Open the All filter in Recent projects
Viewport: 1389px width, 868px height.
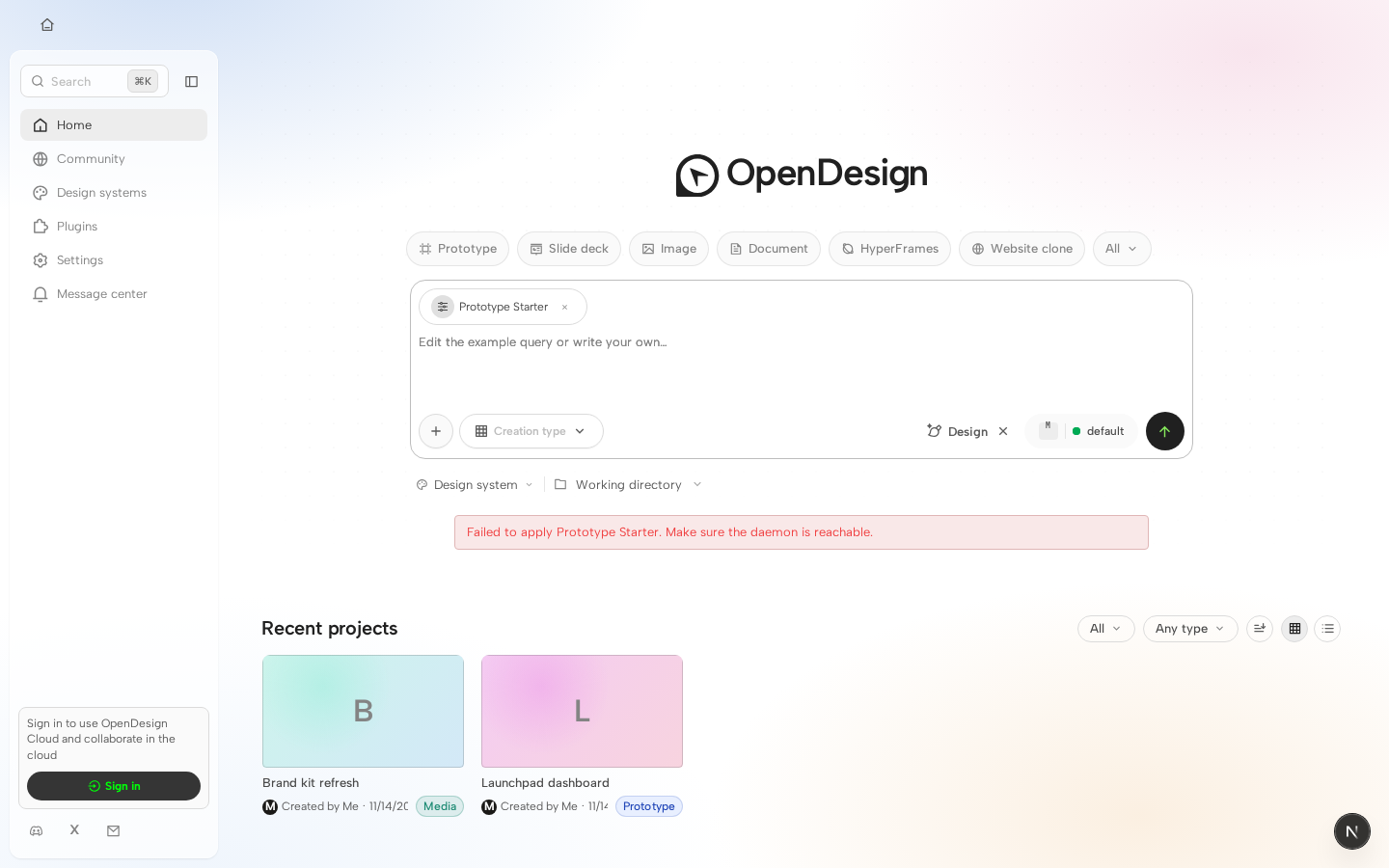pyautogui.click(x=1106, y=629)
